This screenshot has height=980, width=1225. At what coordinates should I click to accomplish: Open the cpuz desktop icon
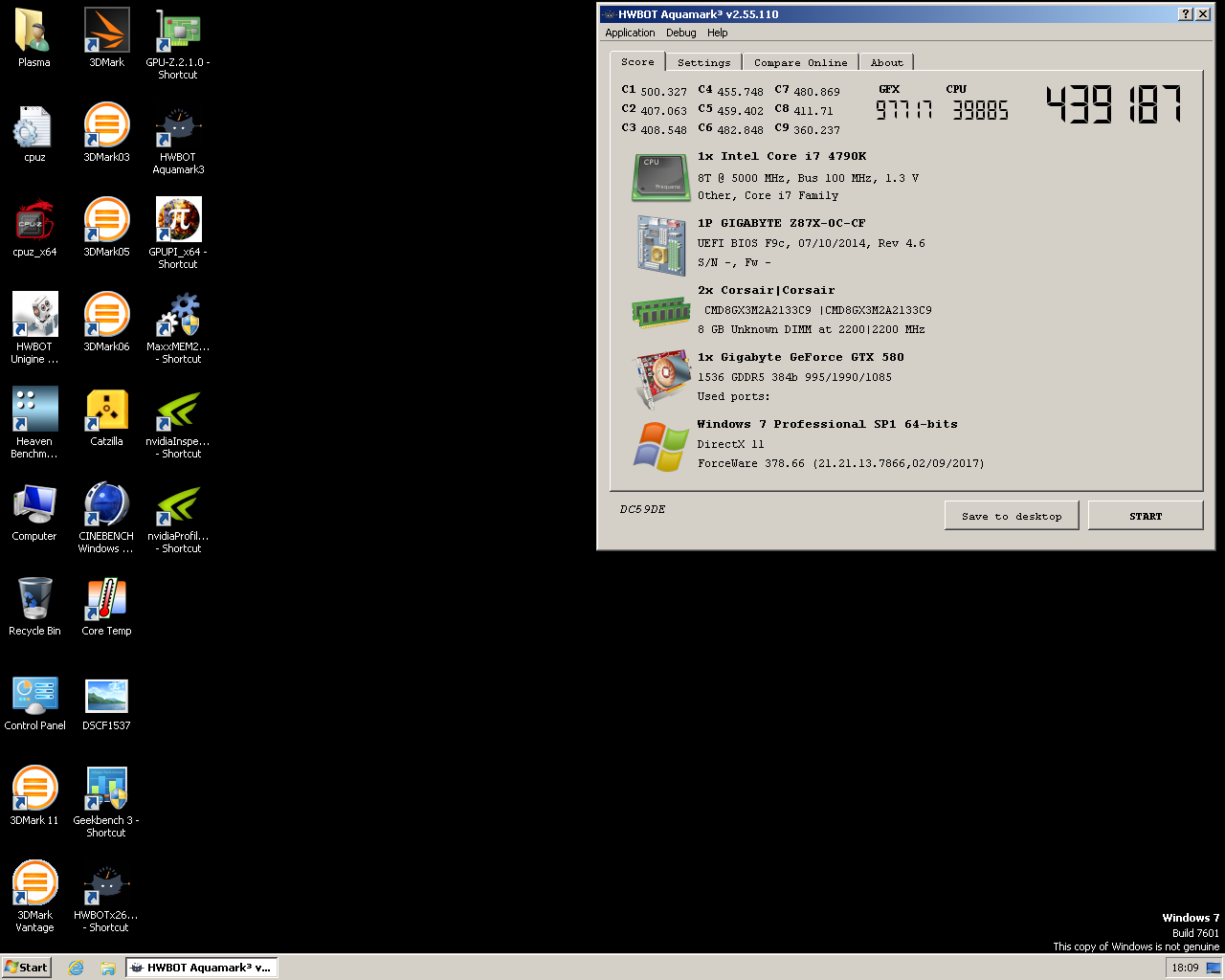(x=34, y=133)
